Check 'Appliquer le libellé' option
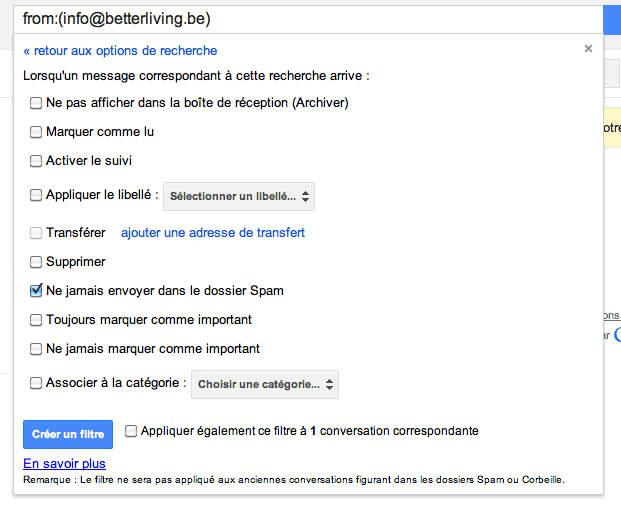 point(36,195)
